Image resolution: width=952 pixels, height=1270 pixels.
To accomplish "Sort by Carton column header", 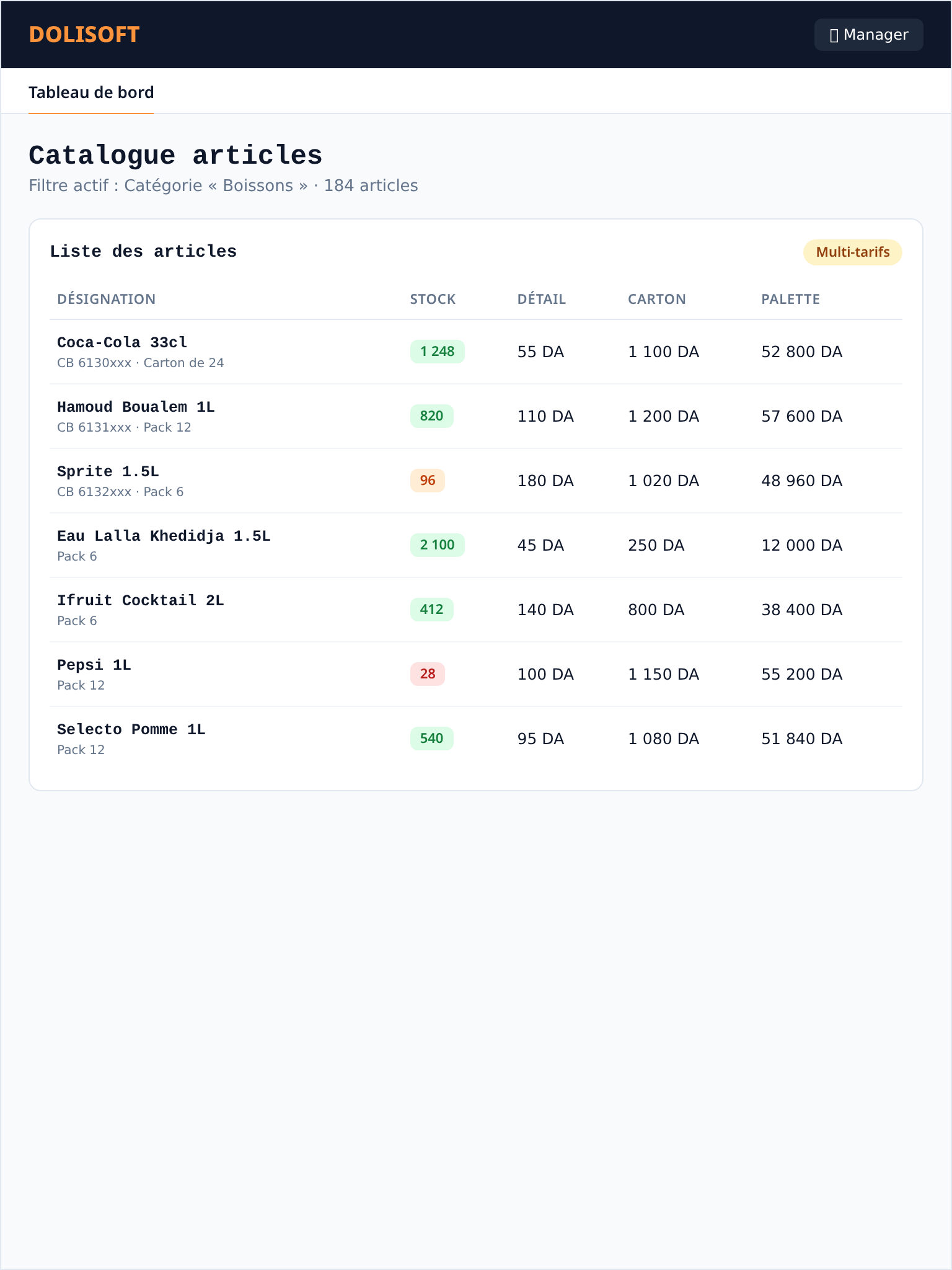I will tap(657, 299).
